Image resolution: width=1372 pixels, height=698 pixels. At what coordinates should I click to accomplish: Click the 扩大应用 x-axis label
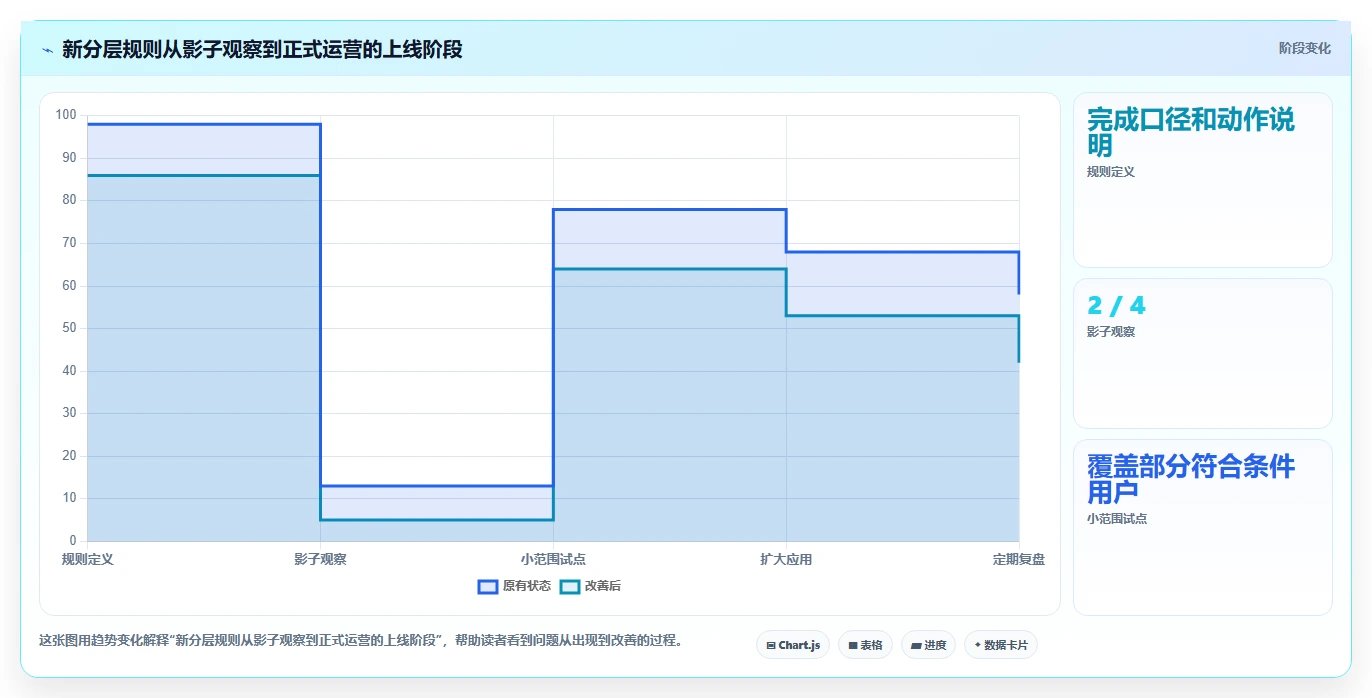[786, 559]
